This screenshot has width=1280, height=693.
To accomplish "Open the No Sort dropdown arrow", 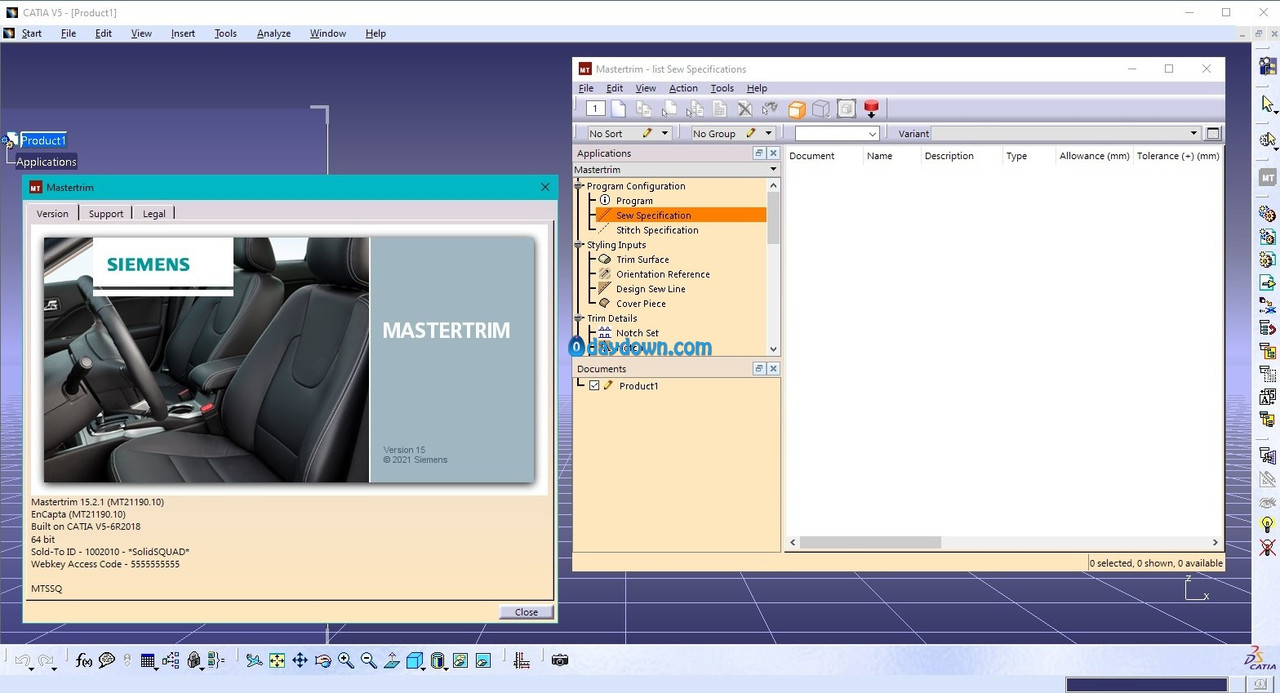I will click(x=664, y=133).
